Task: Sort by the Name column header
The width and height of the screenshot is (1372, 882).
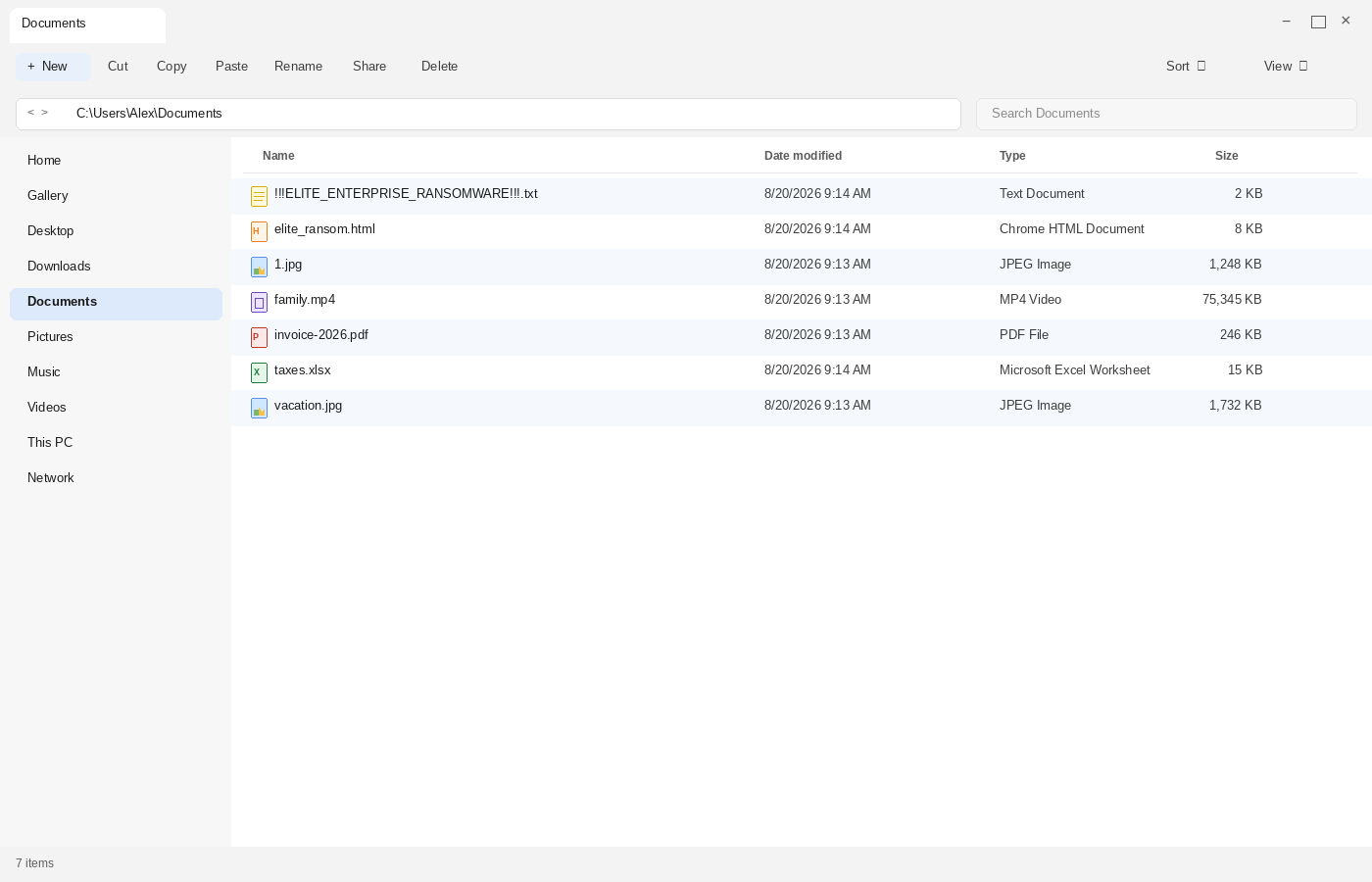Action: (x=278, y=156)
